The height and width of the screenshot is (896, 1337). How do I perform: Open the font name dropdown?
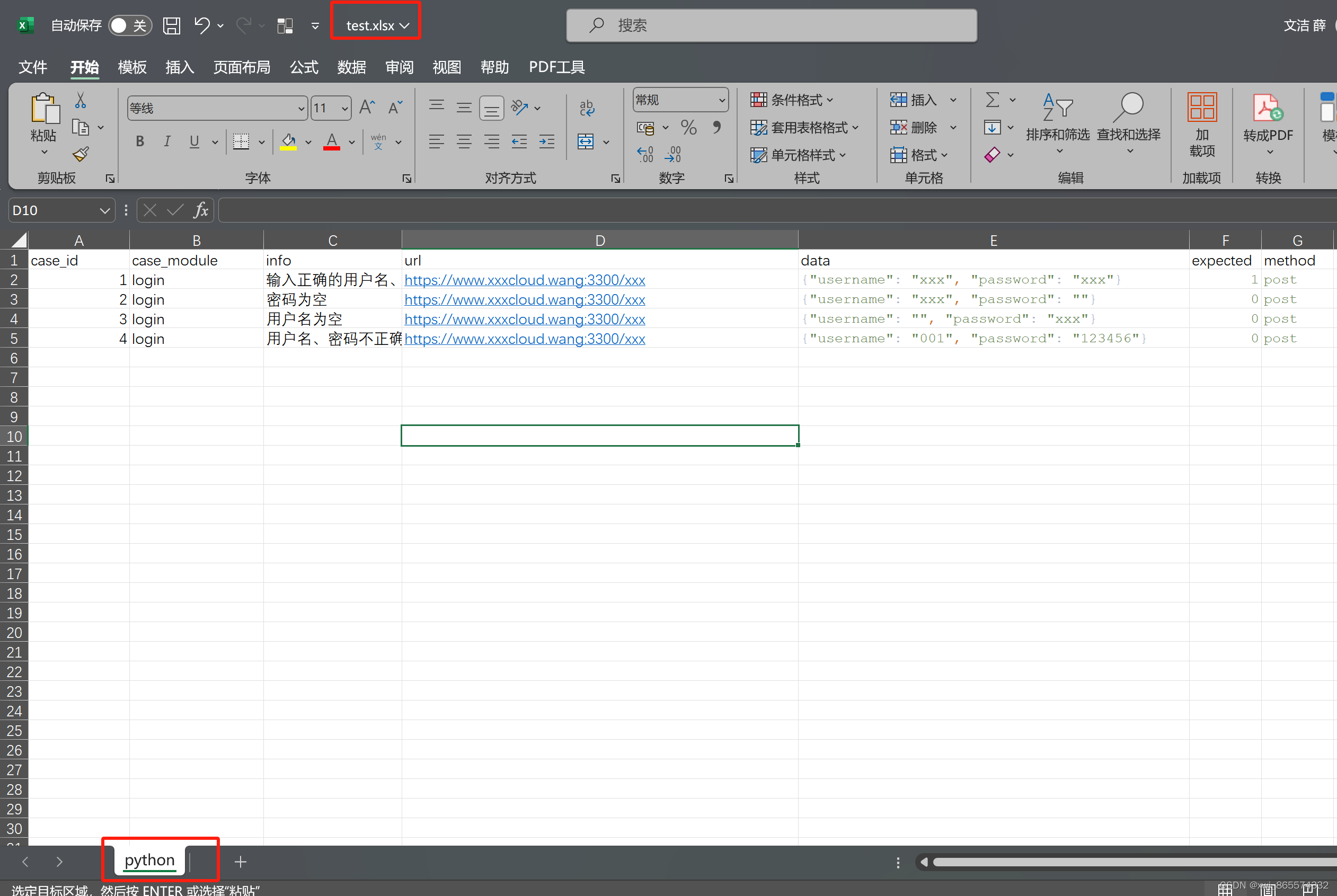[301, 108]
